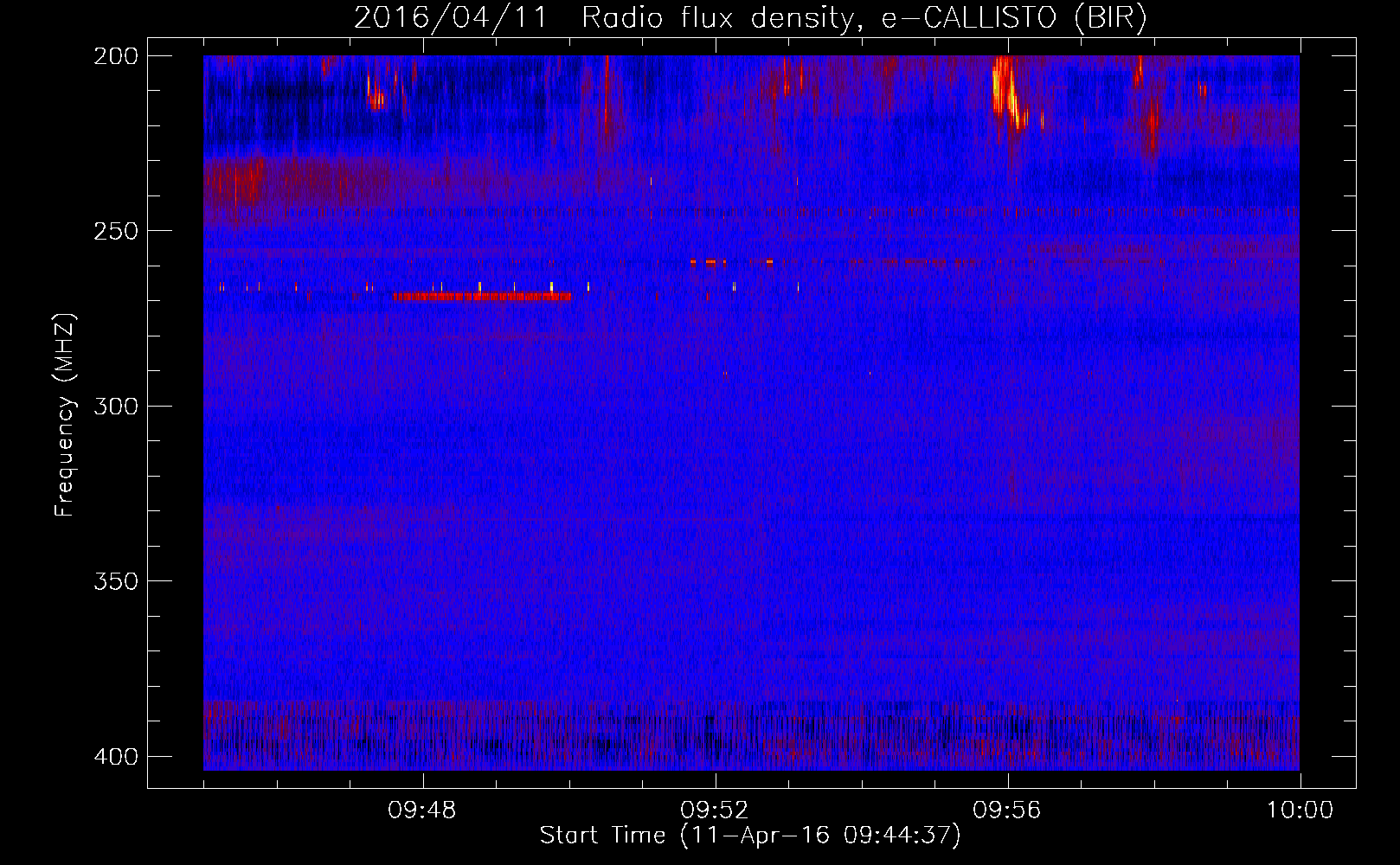Click the "Start Time (11-Apr-16 09:44:37)" label
The image size is (1400, 865).
[x=750, y=836]
